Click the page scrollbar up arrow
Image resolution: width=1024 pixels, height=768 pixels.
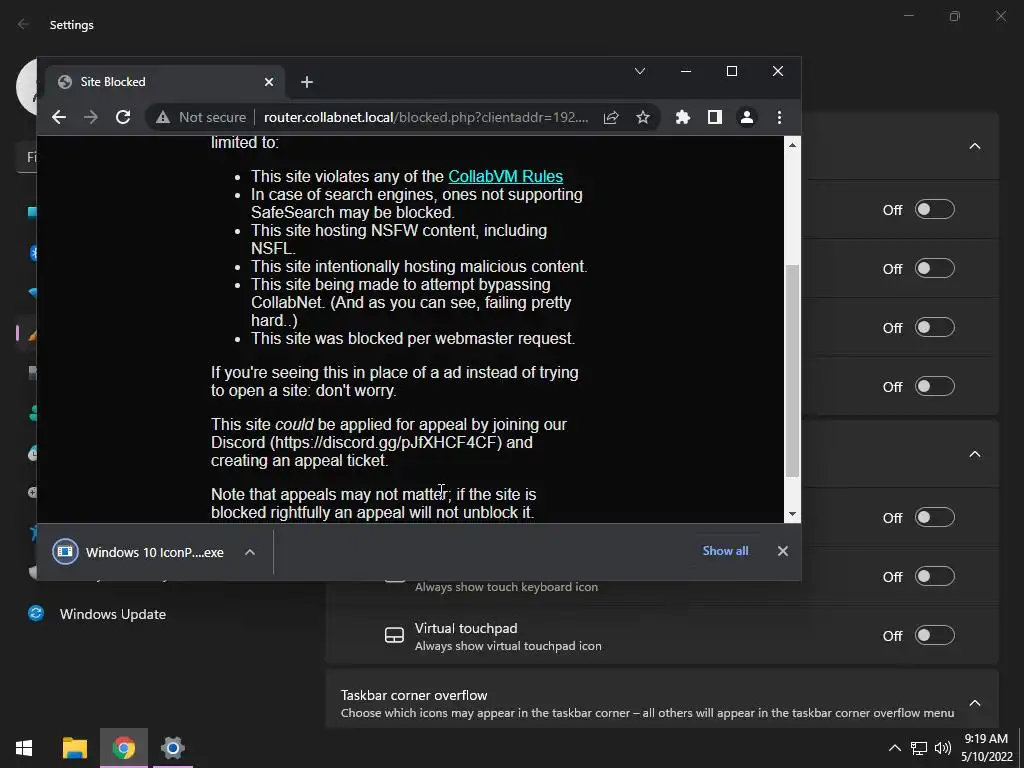click(792, 145)
